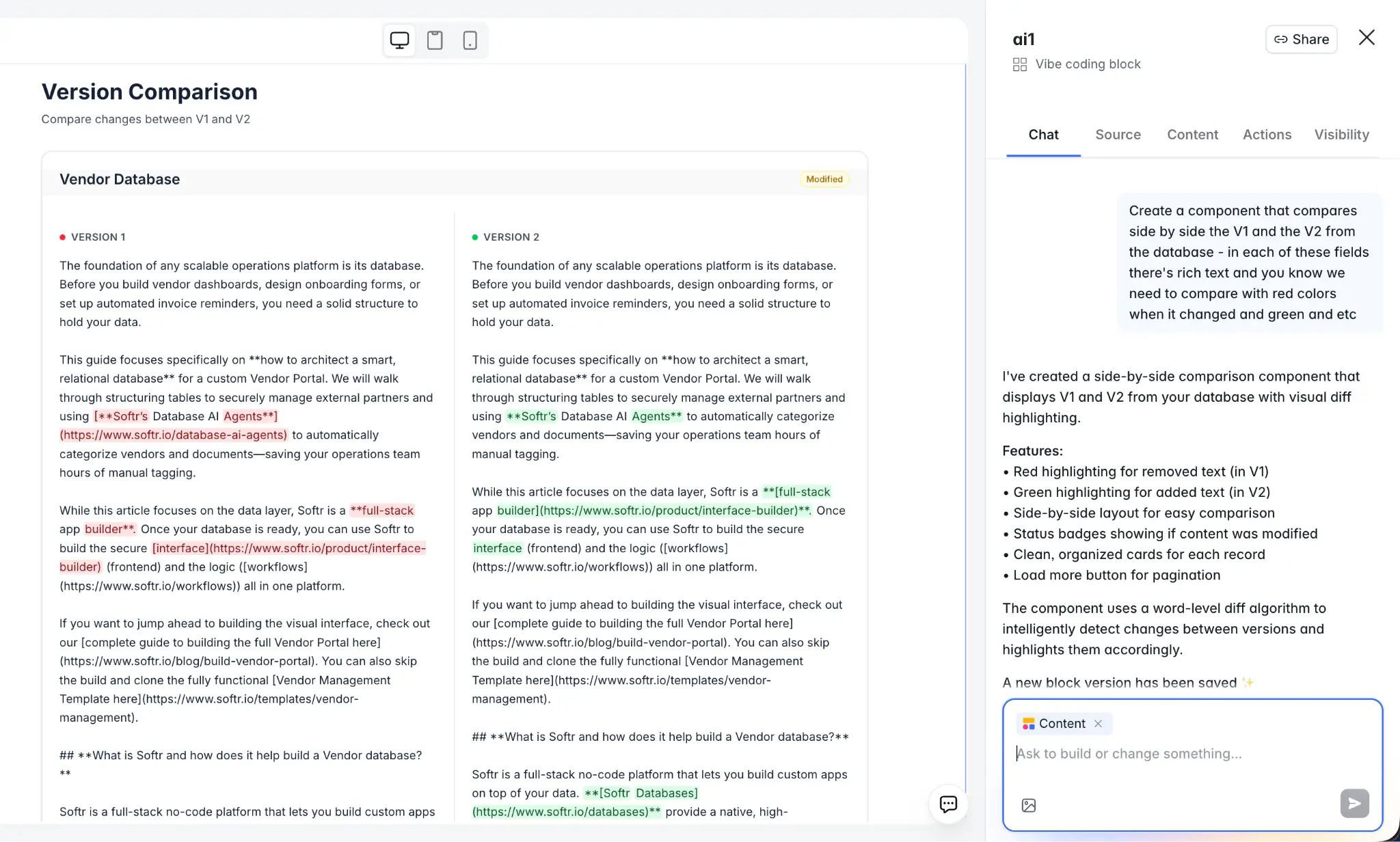Click the Vibe coding block icon

click(1020, 64)
